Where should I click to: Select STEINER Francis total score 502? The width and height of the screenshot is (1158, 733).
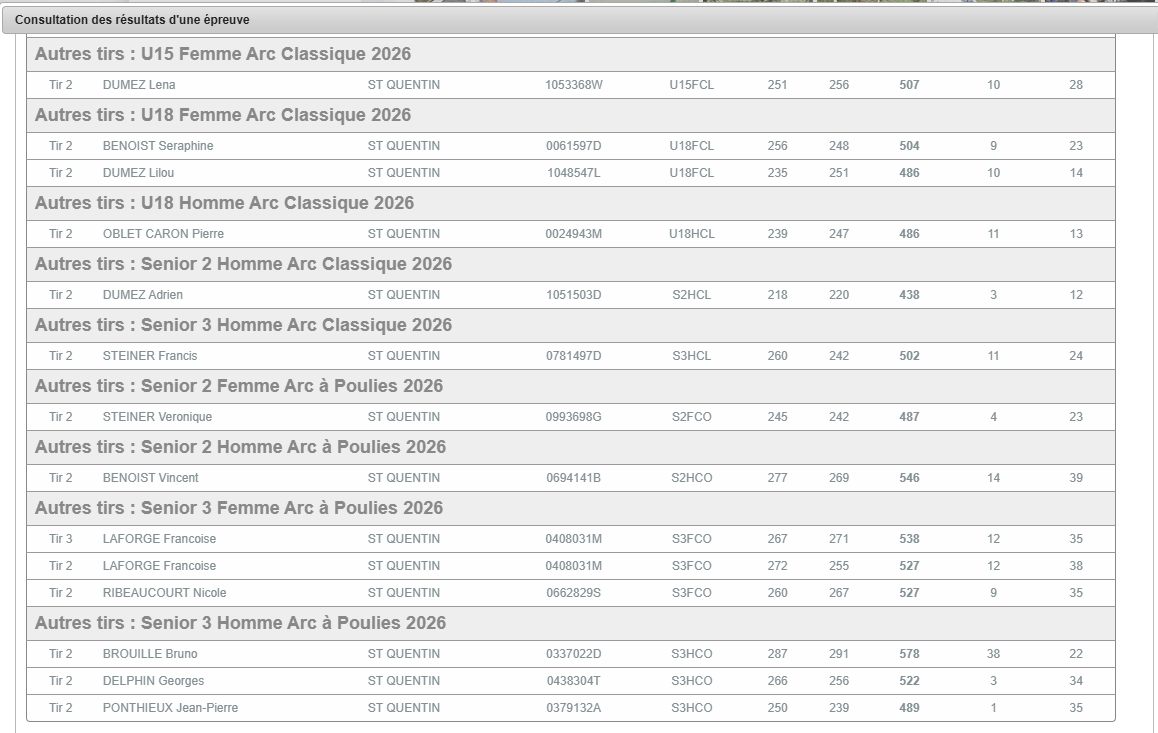coord(909,356)
